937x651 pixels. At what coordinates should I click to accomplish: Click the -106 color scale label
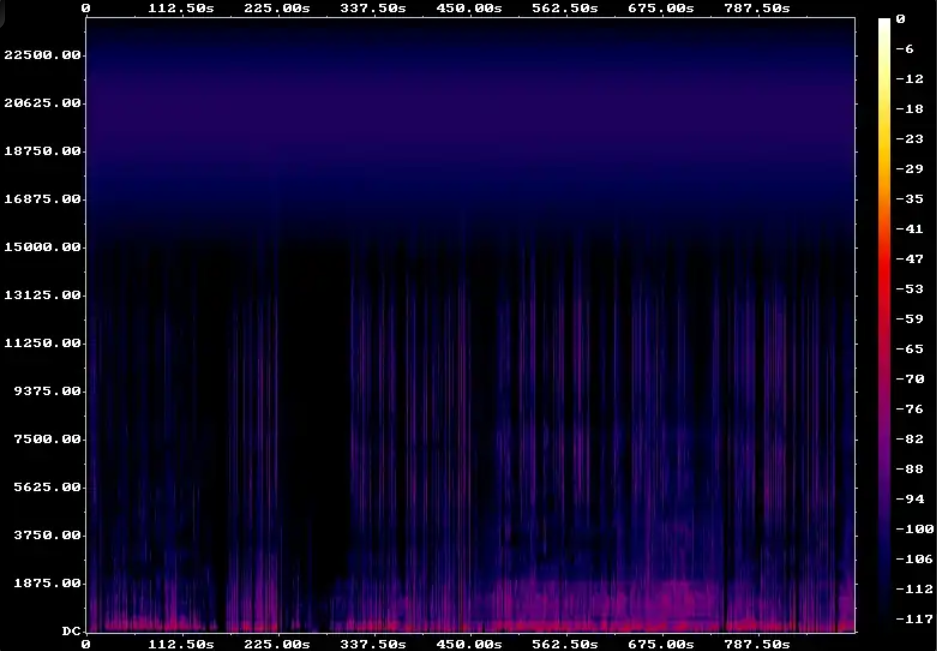[x=914, y=559]
